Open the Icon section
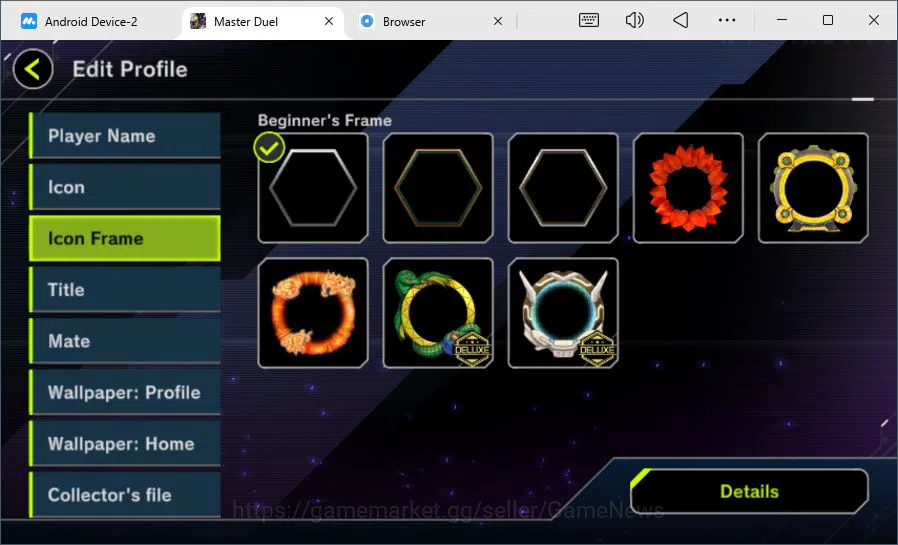 [x=125, y=187]
